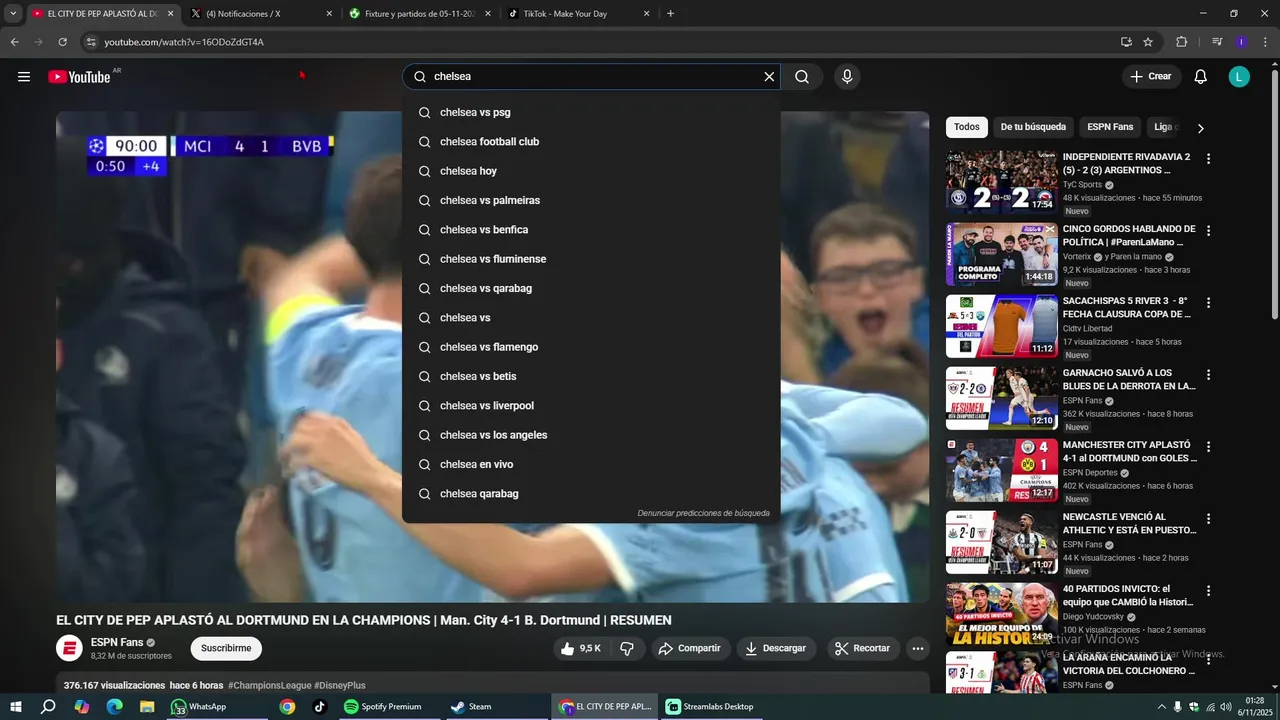Open Newcastle venció al Athletic thumbnail
The height and width of the screenshot is (720, 1280).
[x=1001, y=542]
